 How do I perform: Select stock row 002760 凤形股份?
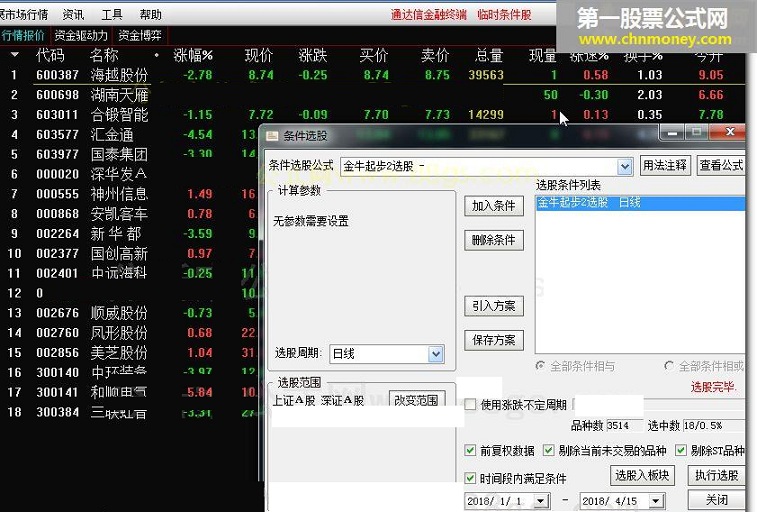(x=129, y=332)
